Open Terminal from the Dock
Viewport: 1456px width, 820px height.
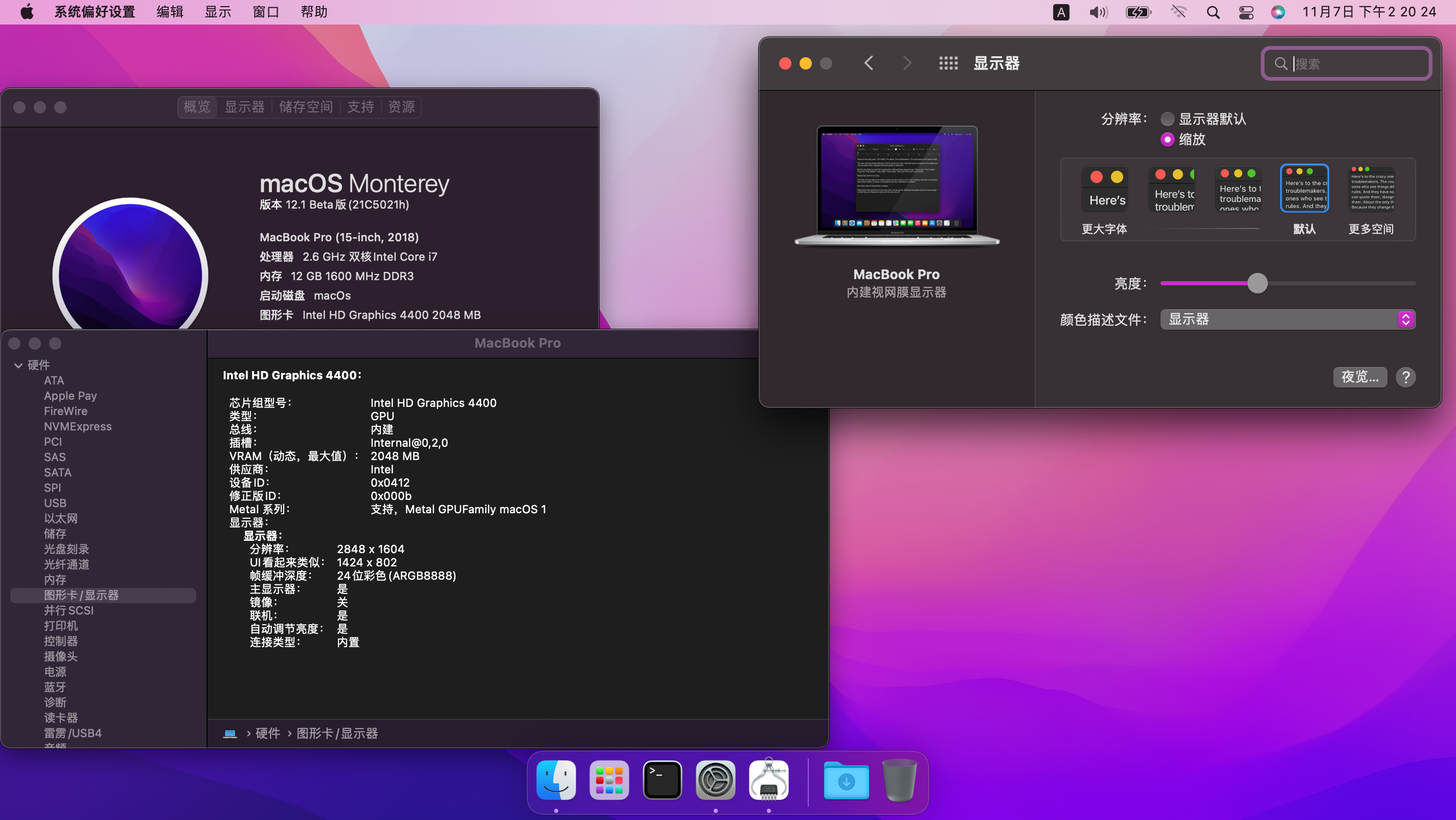tap(662, 781)
